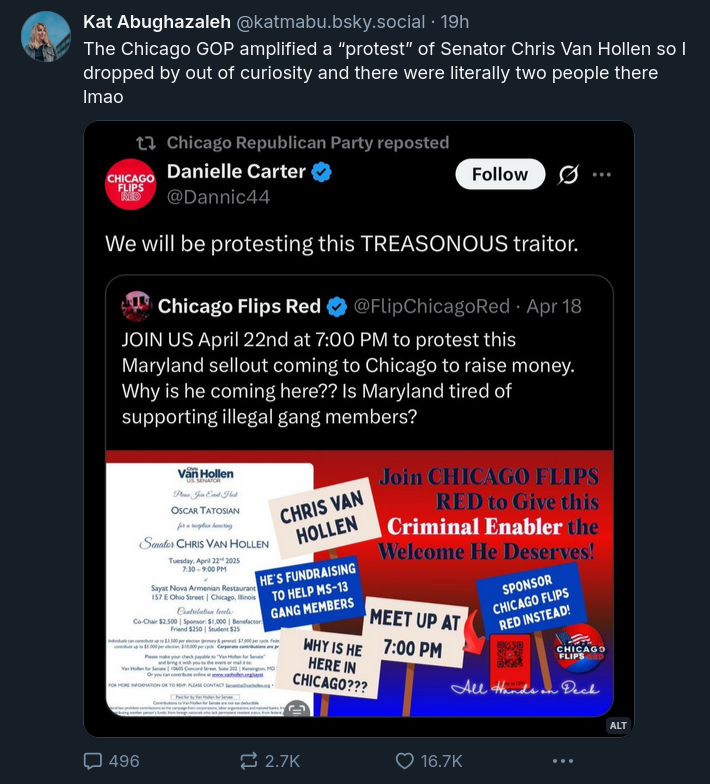Show image description via ALT badge

(x=618, y=725)
